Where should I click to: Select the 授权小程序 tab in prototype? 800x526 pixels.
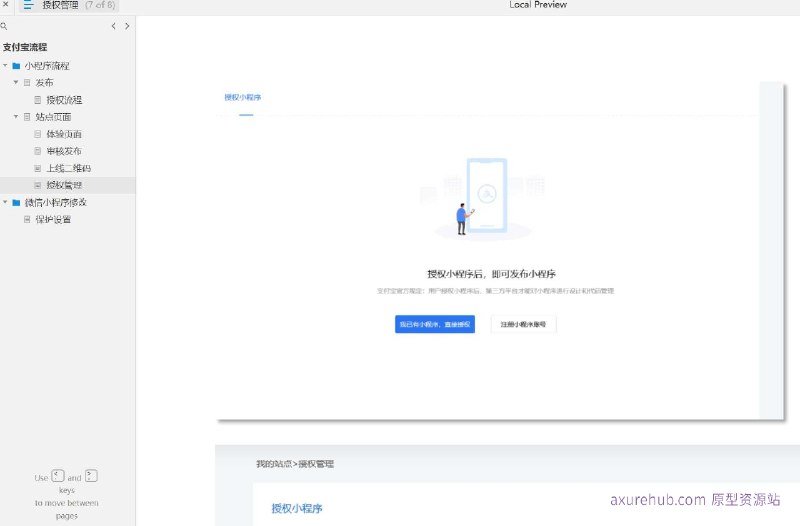(x=243, y=97)
